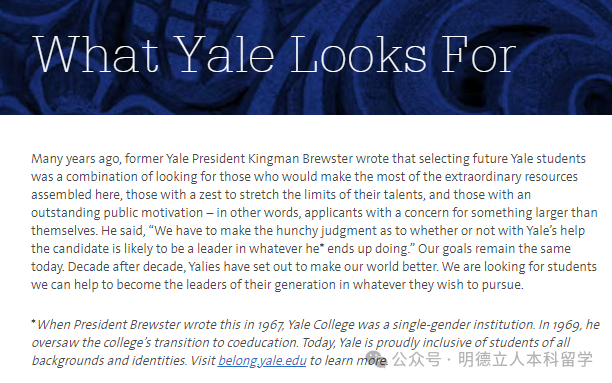Click the word 'Yale' in the heading
Image resolution: width=612 pixels, height=383 pixels.
[224, 54]
